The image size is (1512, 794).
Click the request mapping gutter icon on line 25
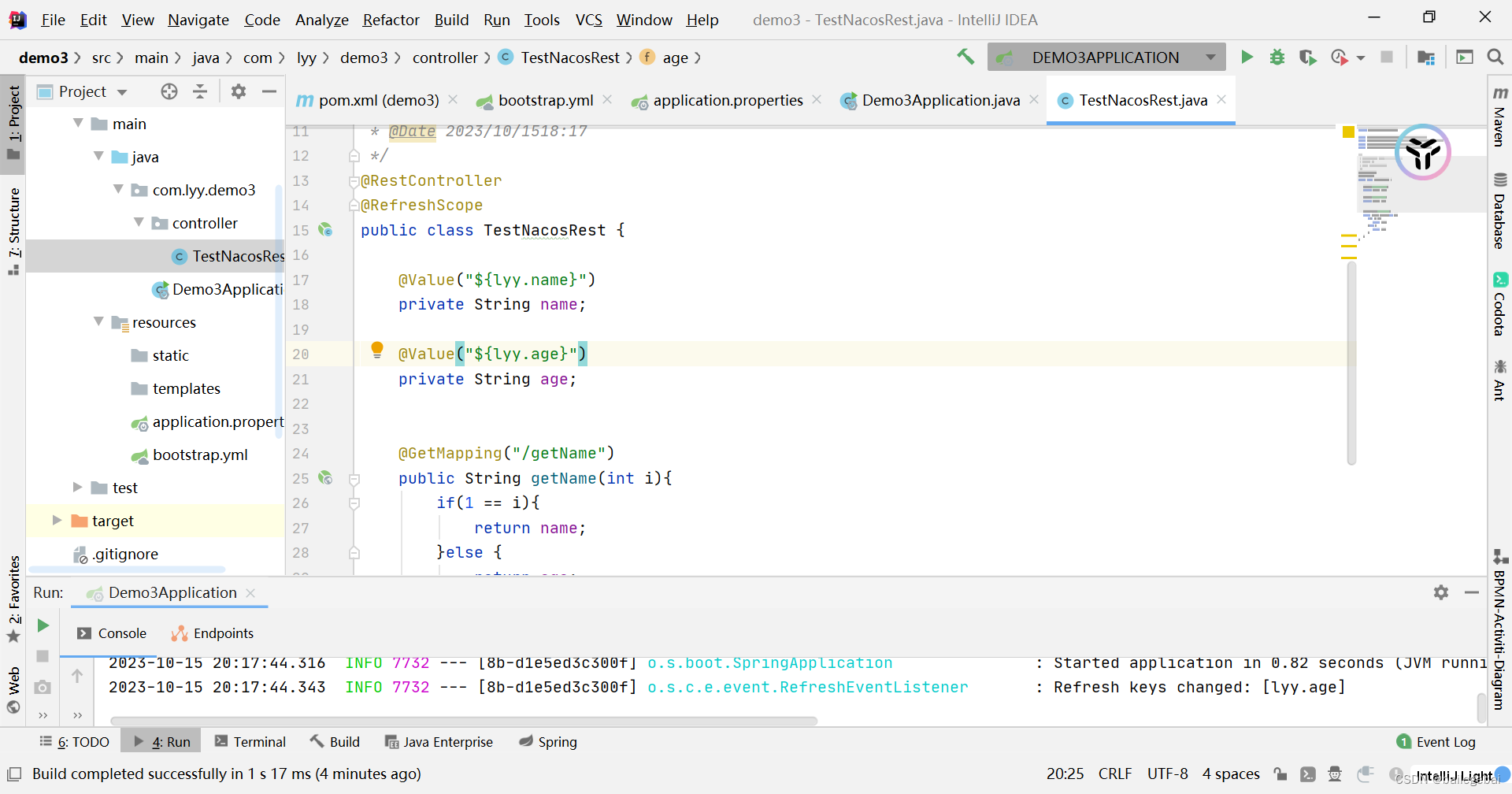(x=325, y=478)
